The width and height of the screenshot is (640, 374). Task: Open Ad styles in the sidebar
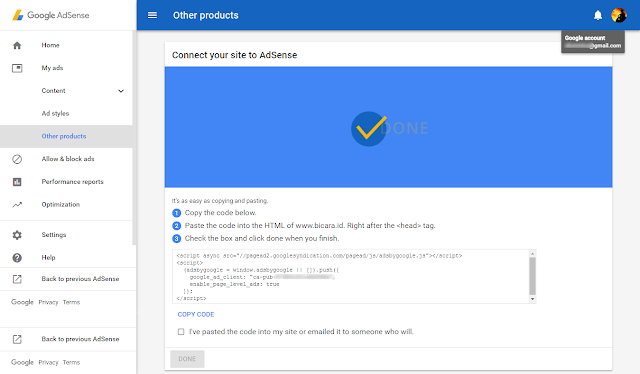(55, 114)
